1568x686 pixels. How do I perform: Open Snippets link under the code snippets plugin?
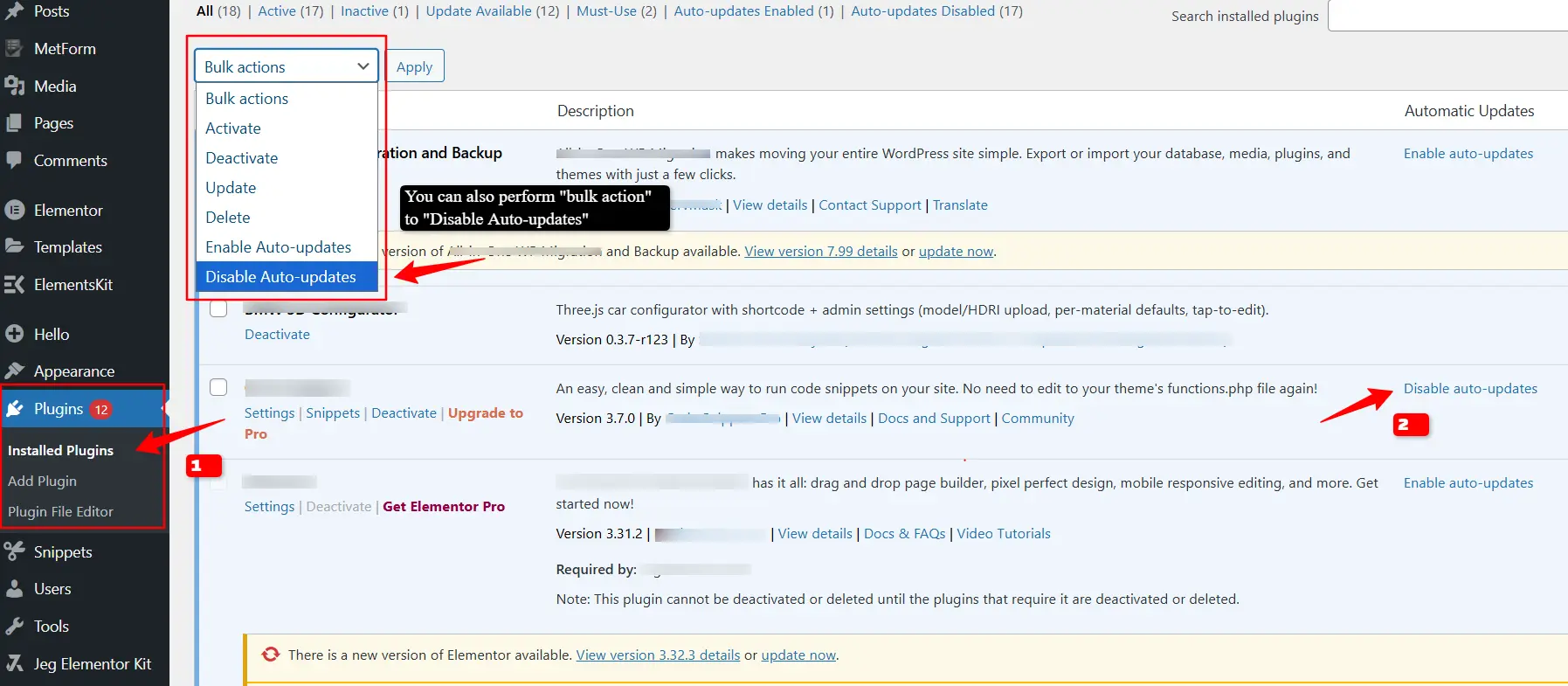333,413
